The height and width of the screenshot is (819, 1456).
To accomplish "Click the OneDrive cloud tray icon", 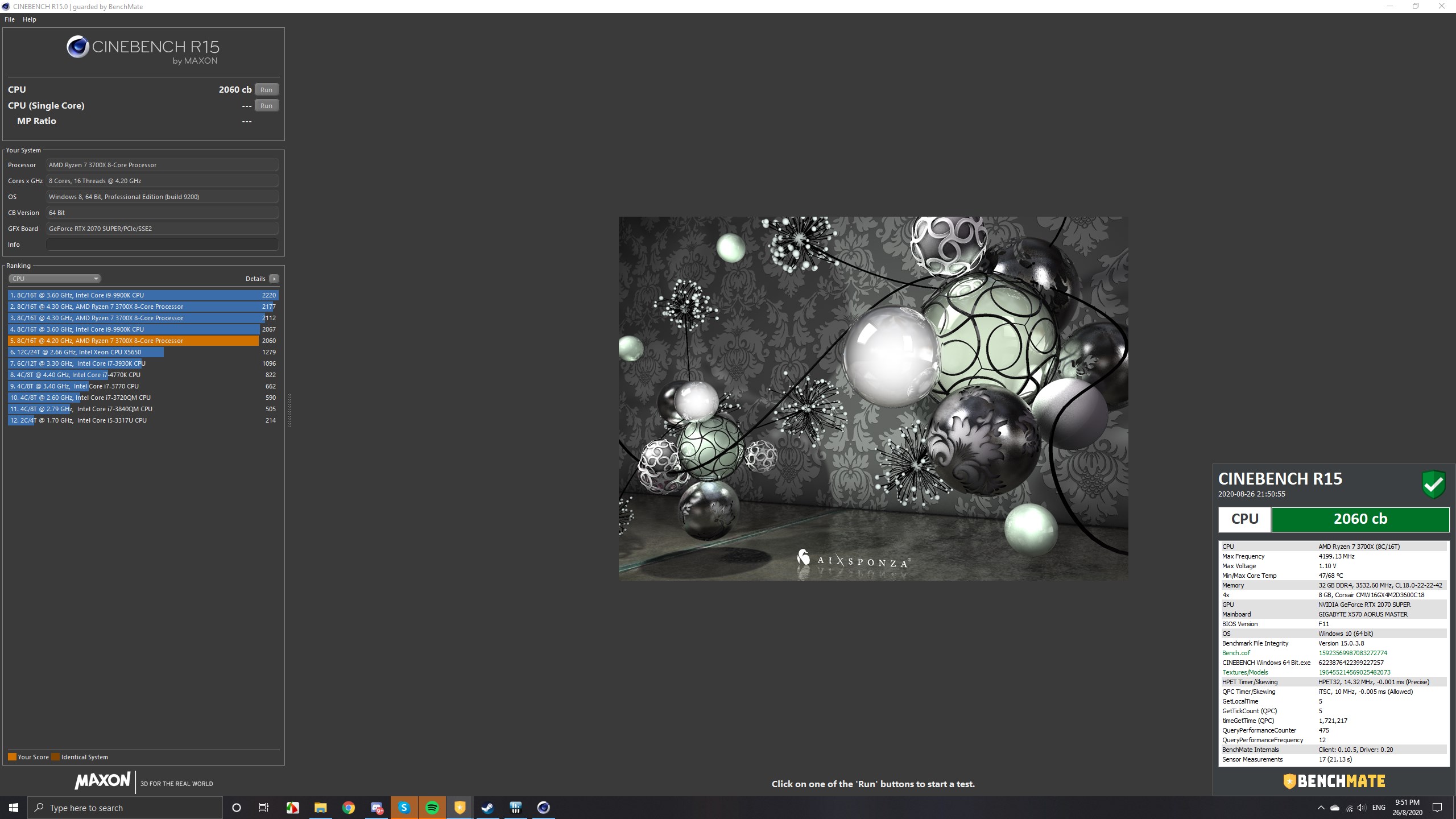I will click(x=1335, y=808).
